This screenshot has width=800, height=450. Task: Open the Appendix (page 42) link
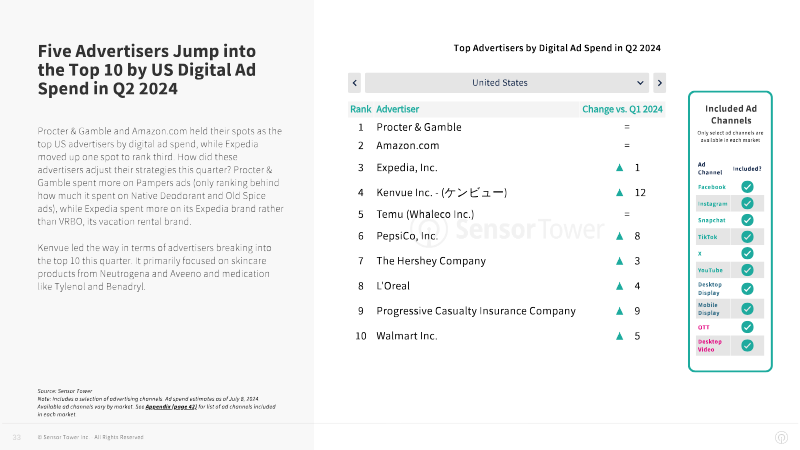(x=171, y=407)
